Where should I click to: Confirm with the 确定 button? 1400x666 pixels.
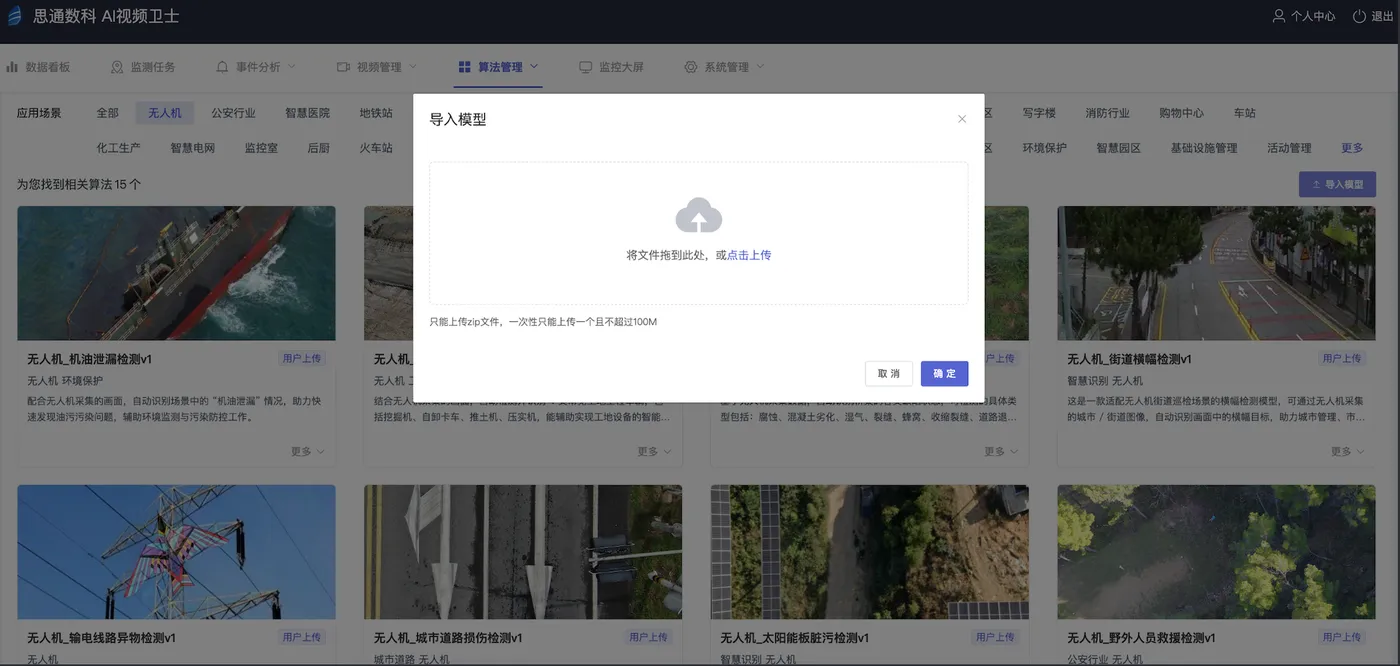pos(944,373)
